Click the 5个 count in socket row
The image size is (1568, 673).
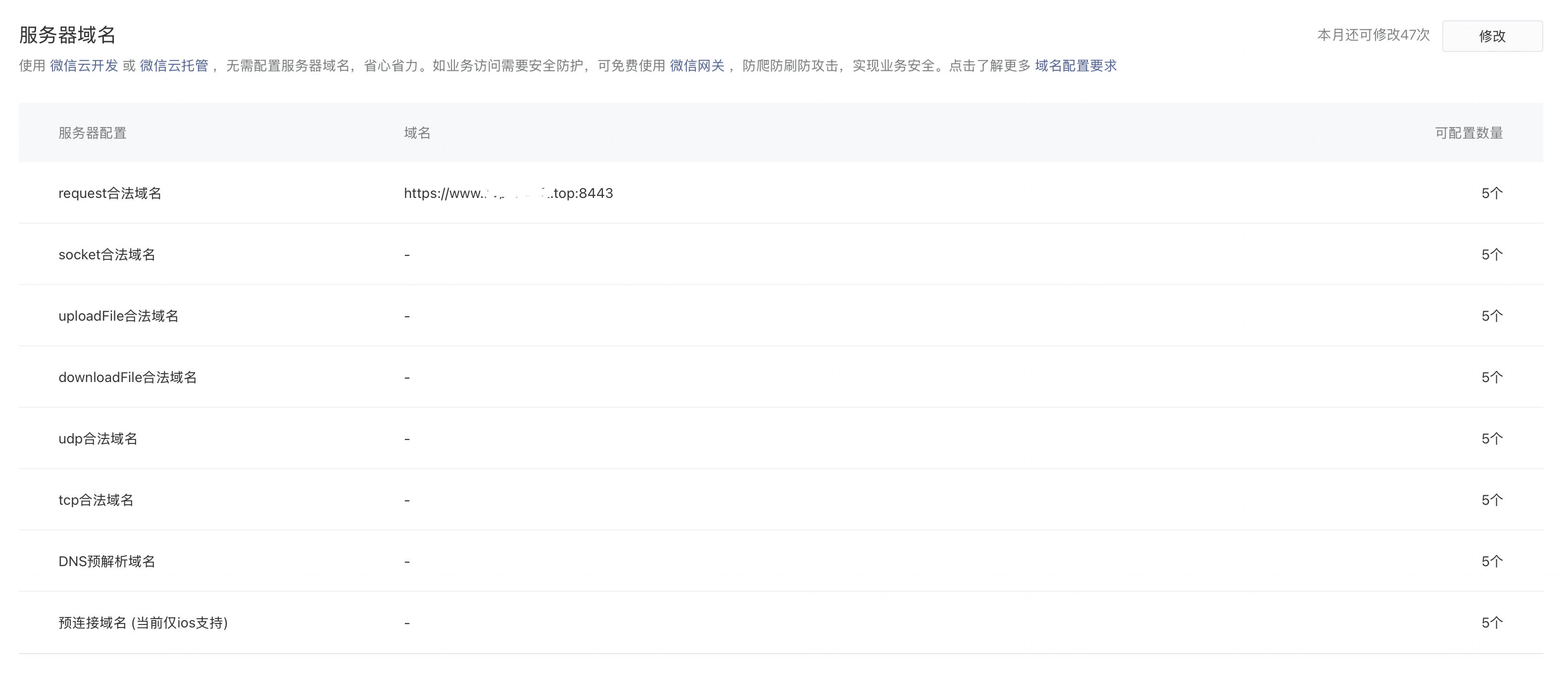coord(1491,255)
